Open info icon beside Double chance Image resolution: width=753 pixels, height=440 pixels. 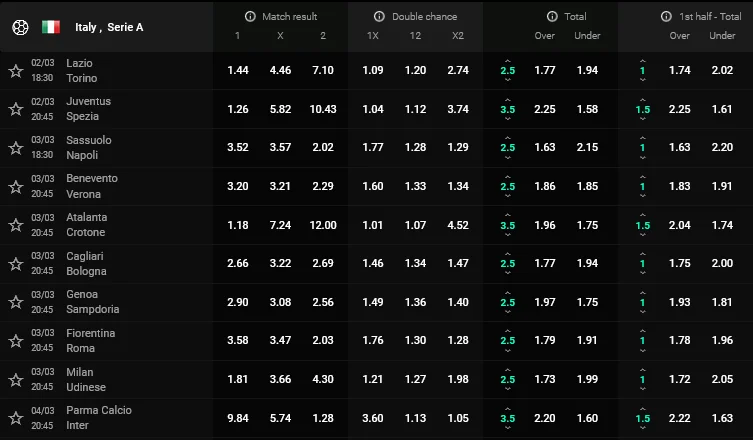coord(379,17)
